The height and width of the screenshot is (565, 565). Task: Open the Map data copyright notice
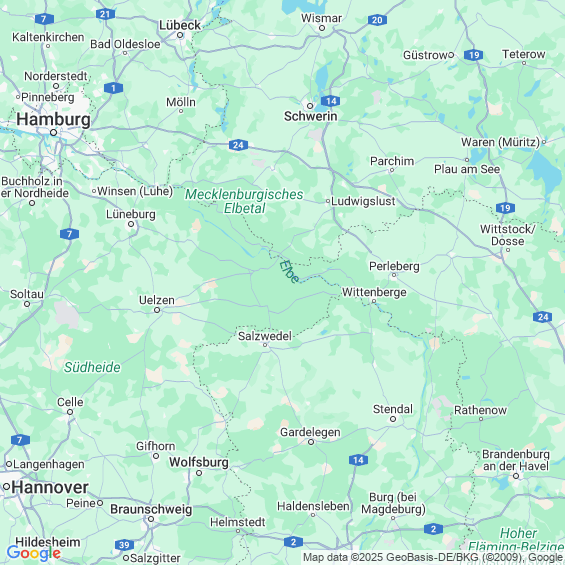coord(433,557)
